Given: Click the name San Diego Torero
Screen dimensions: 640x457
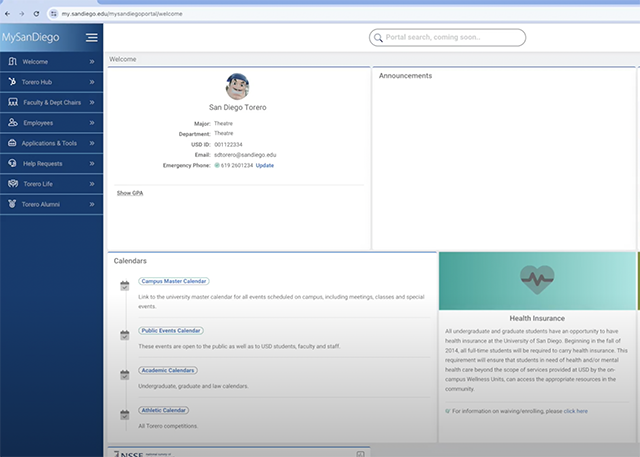Looking at the screenshot, I should (238, 107).
